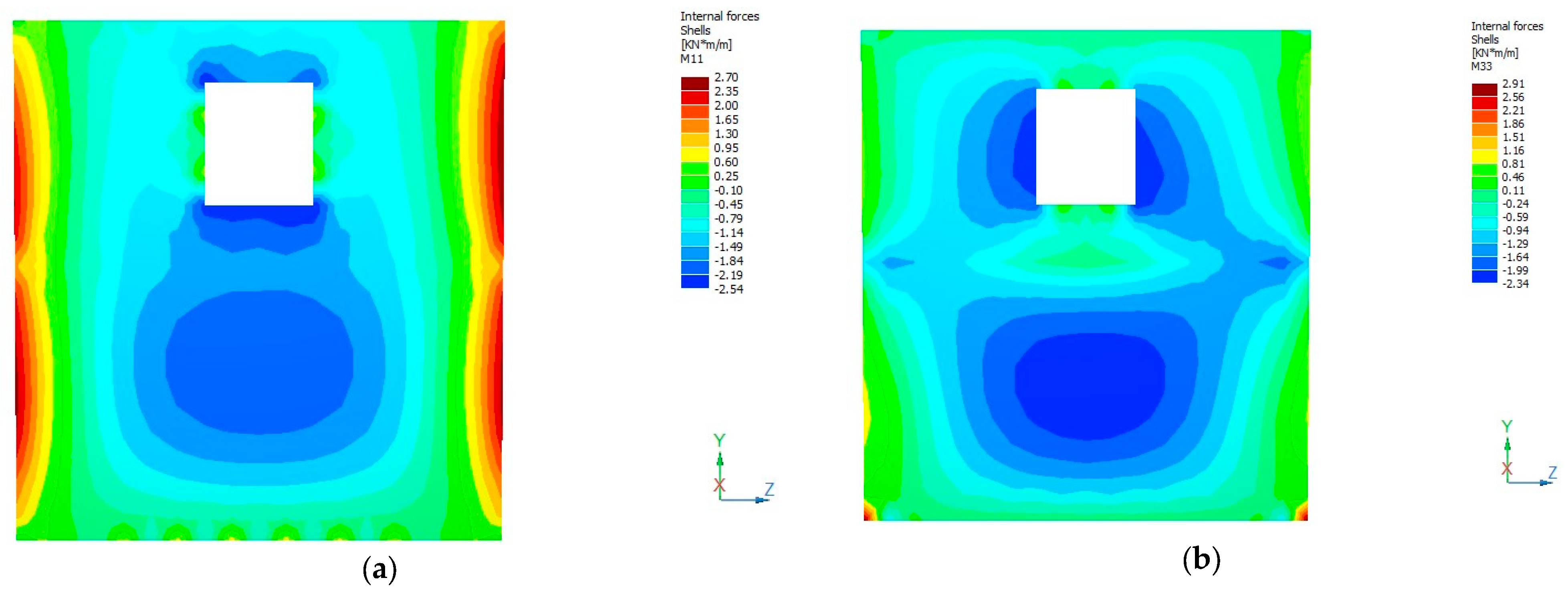Click the [KN*m/m] unit label above M11
The width and height of the screenshot is (1568, 600).
[x=706, y=44]
